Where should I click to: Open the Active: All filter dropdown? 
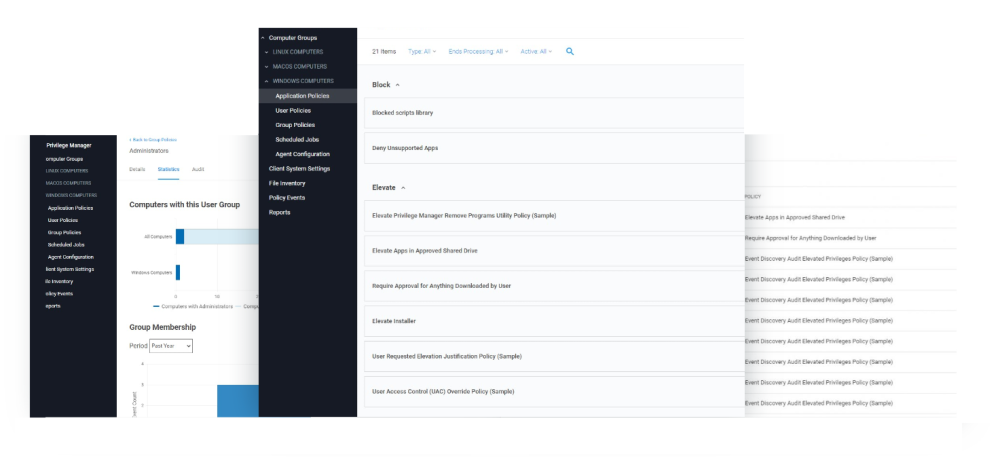(x=536, y=51)
